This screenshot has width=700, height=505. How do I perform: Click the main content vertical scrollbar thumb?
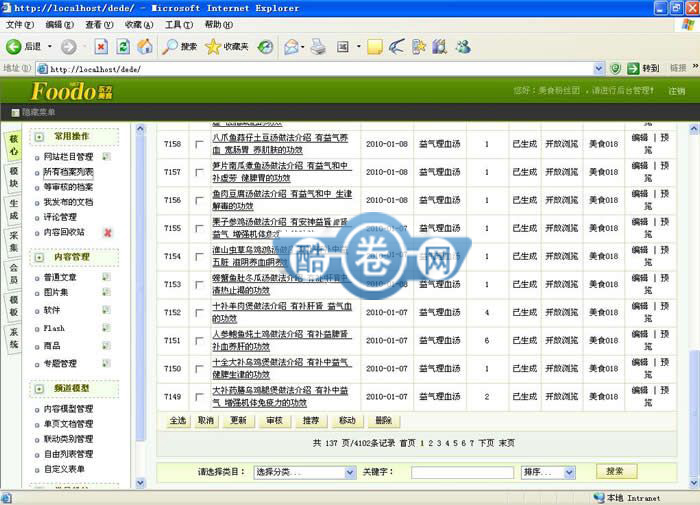pos(694,413)
